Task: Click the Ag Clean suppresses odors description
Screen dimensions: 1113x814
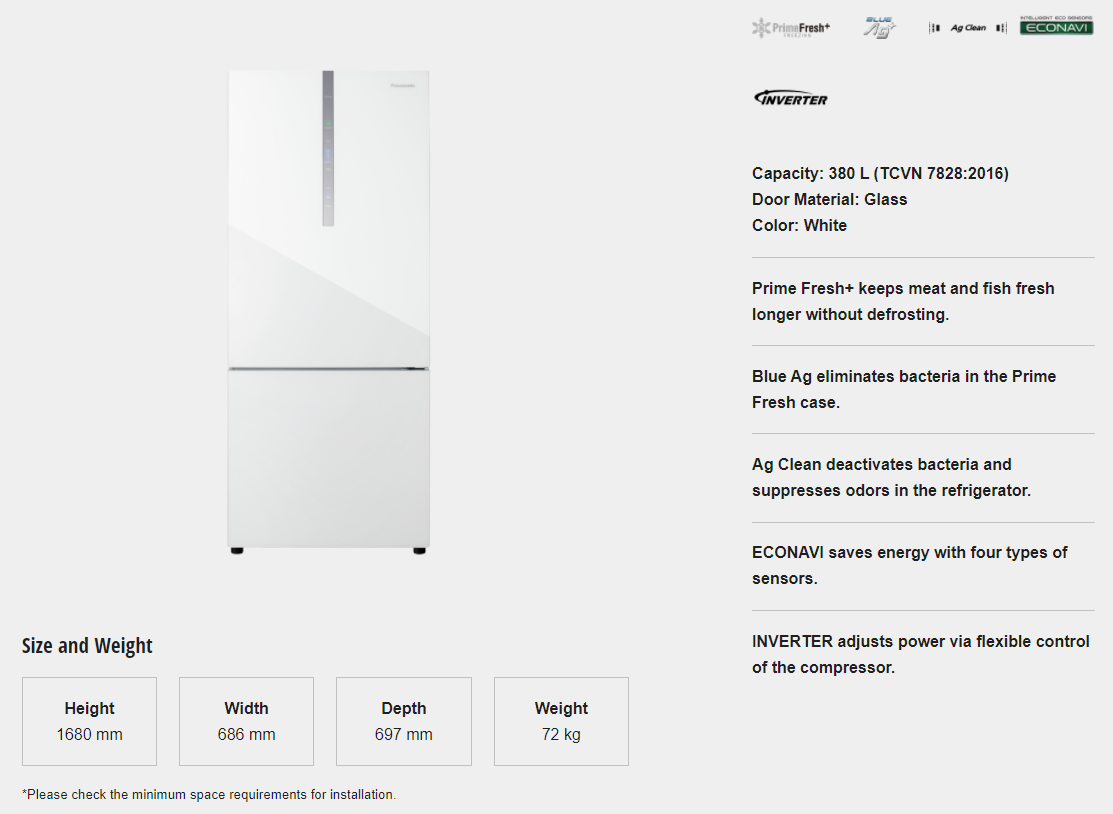Action: pyautogui.click(x=890, y=477)
